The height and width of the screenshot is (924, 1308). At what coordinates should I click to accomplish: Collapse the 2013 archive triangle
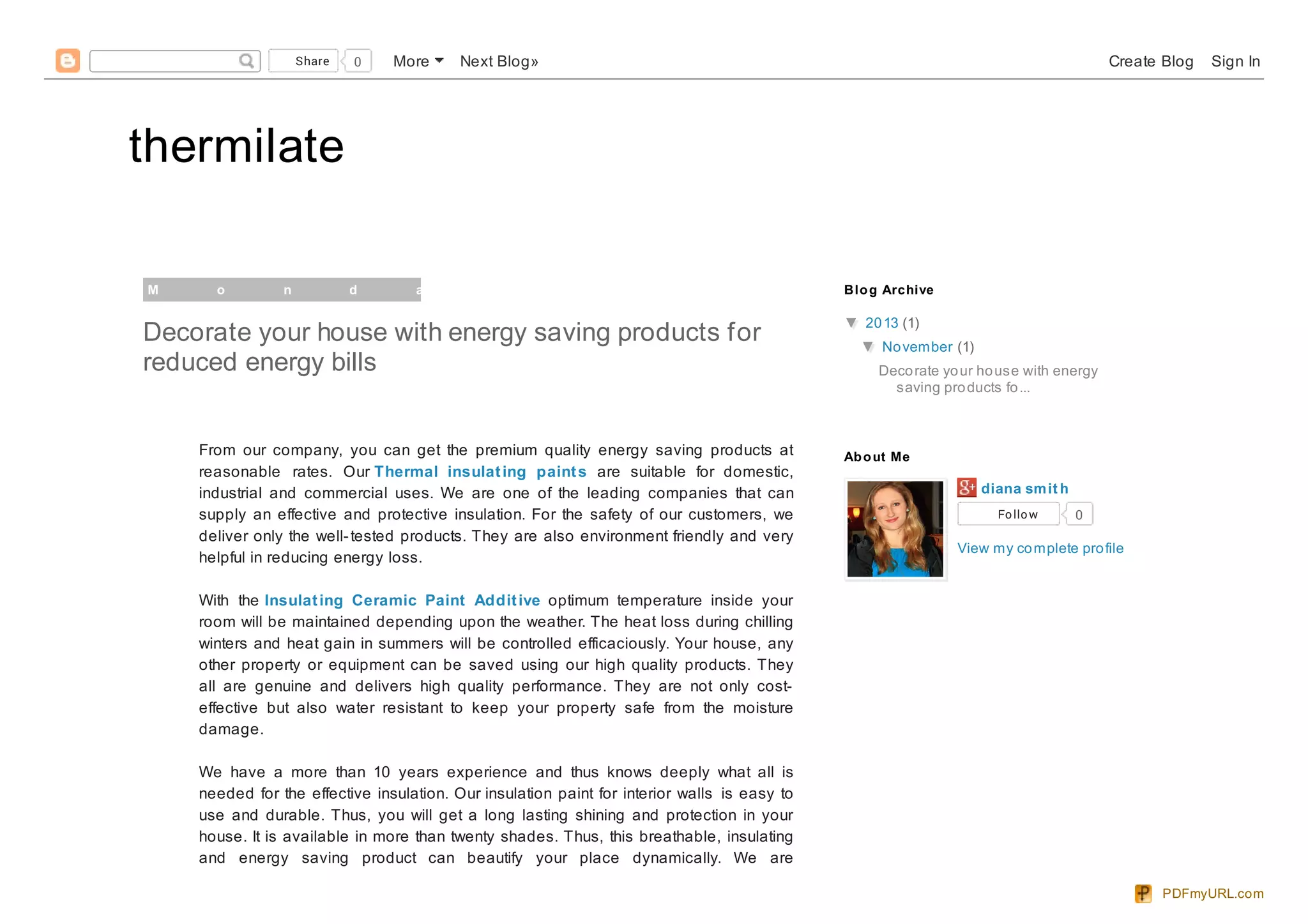(851, 322)
